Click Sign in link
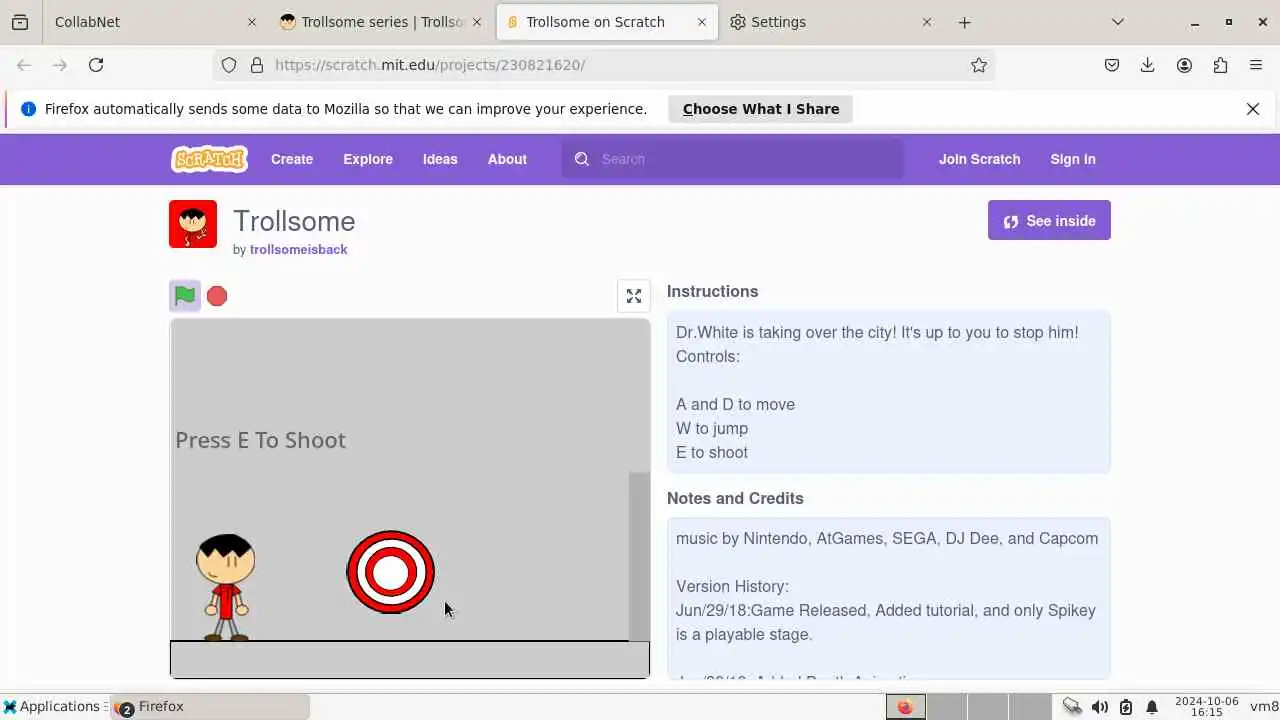Viewport: 1280px width, 720px height. 1073,159
